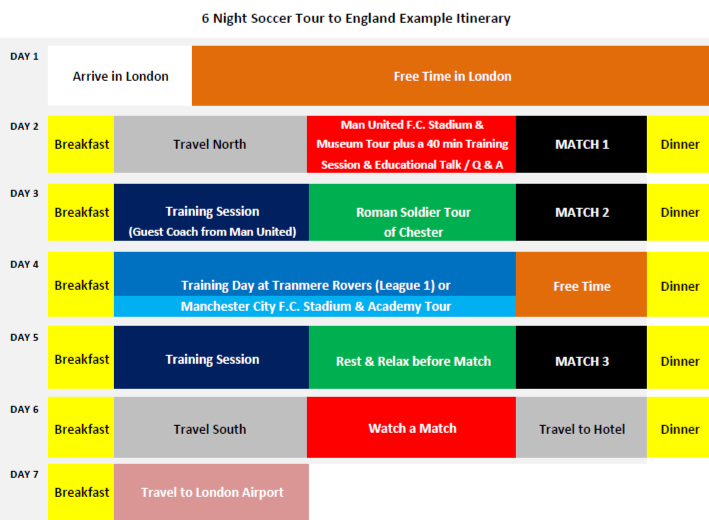Click the DAY 3 row label
This screenshot has width=709, height=520.
tap(24, 194)
